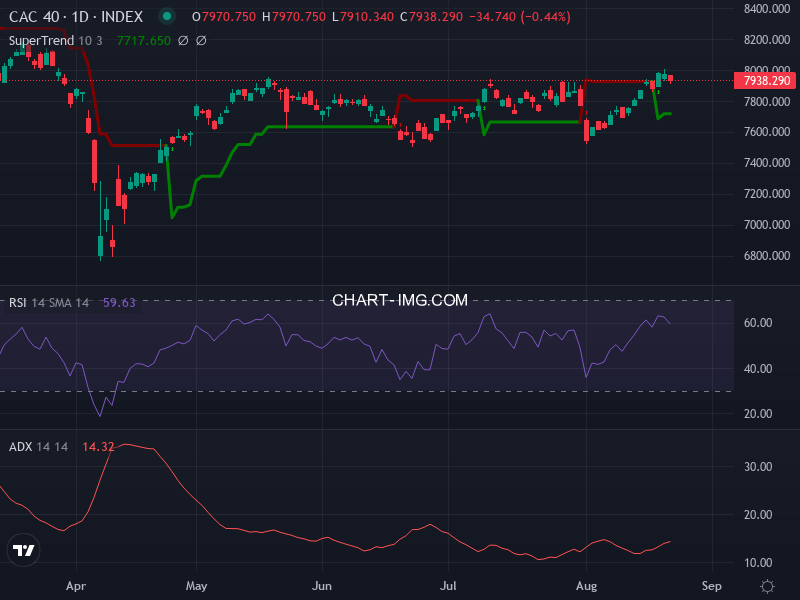Click the RSI 40.00 axis label

(x=758, y=368)
